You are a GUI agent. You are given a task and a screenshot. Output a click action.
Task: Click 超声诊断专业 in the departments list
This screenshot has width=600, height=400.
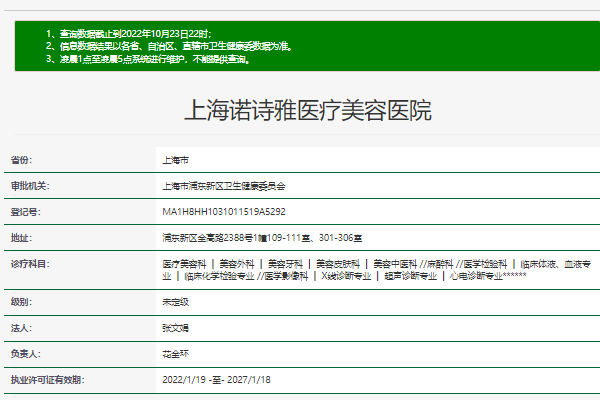[x=411, y=276]
